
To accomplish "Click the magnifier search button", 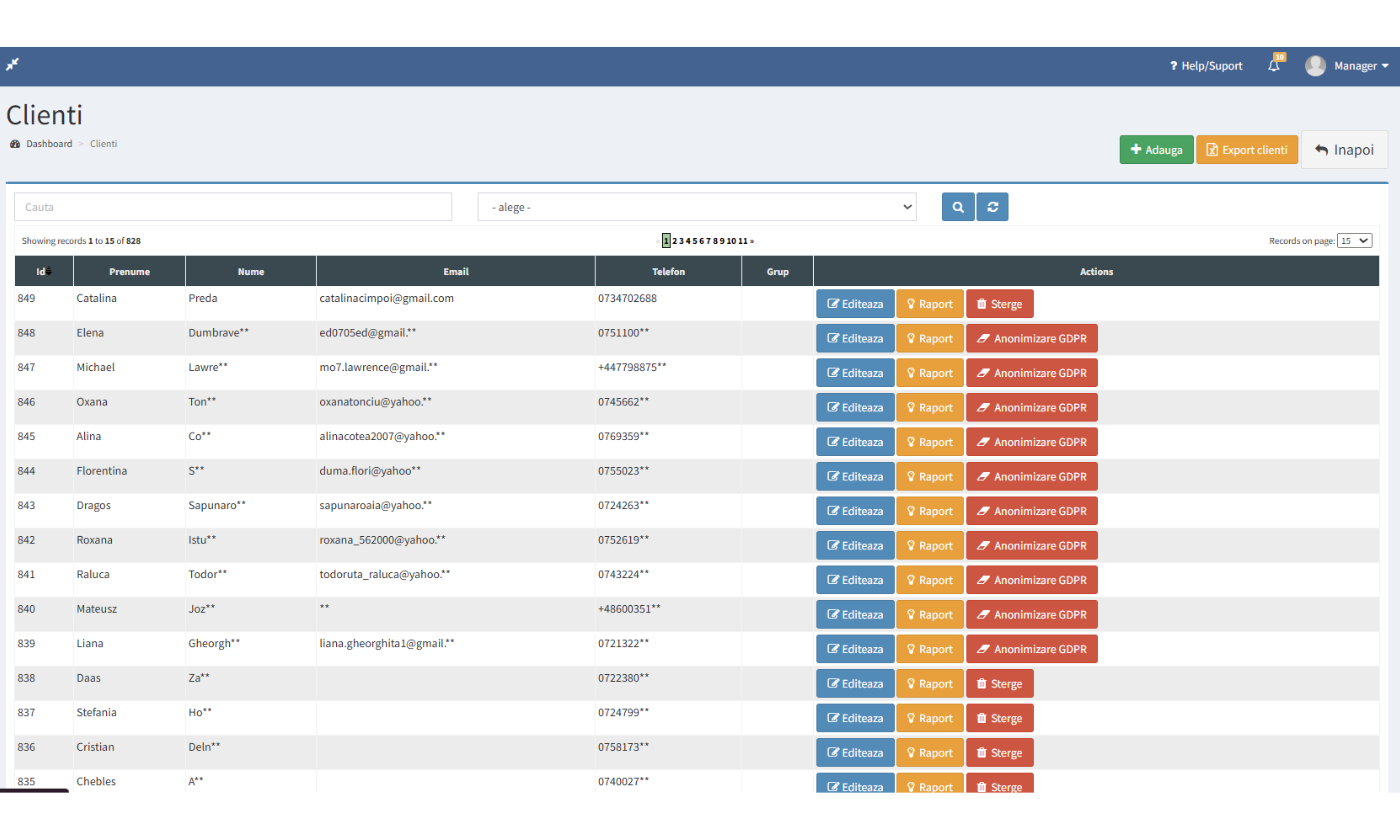I will pyautogui.click(x=958, y=207).
